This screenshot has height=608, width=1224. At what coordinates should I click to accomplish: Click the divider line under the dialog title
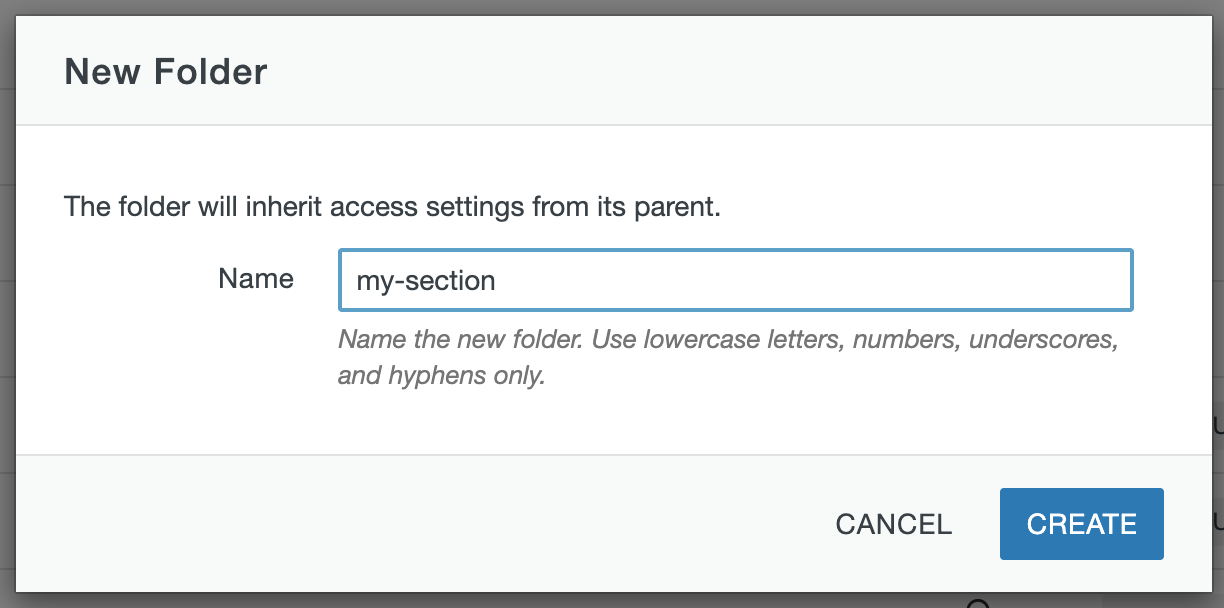(x=600, y=124)
